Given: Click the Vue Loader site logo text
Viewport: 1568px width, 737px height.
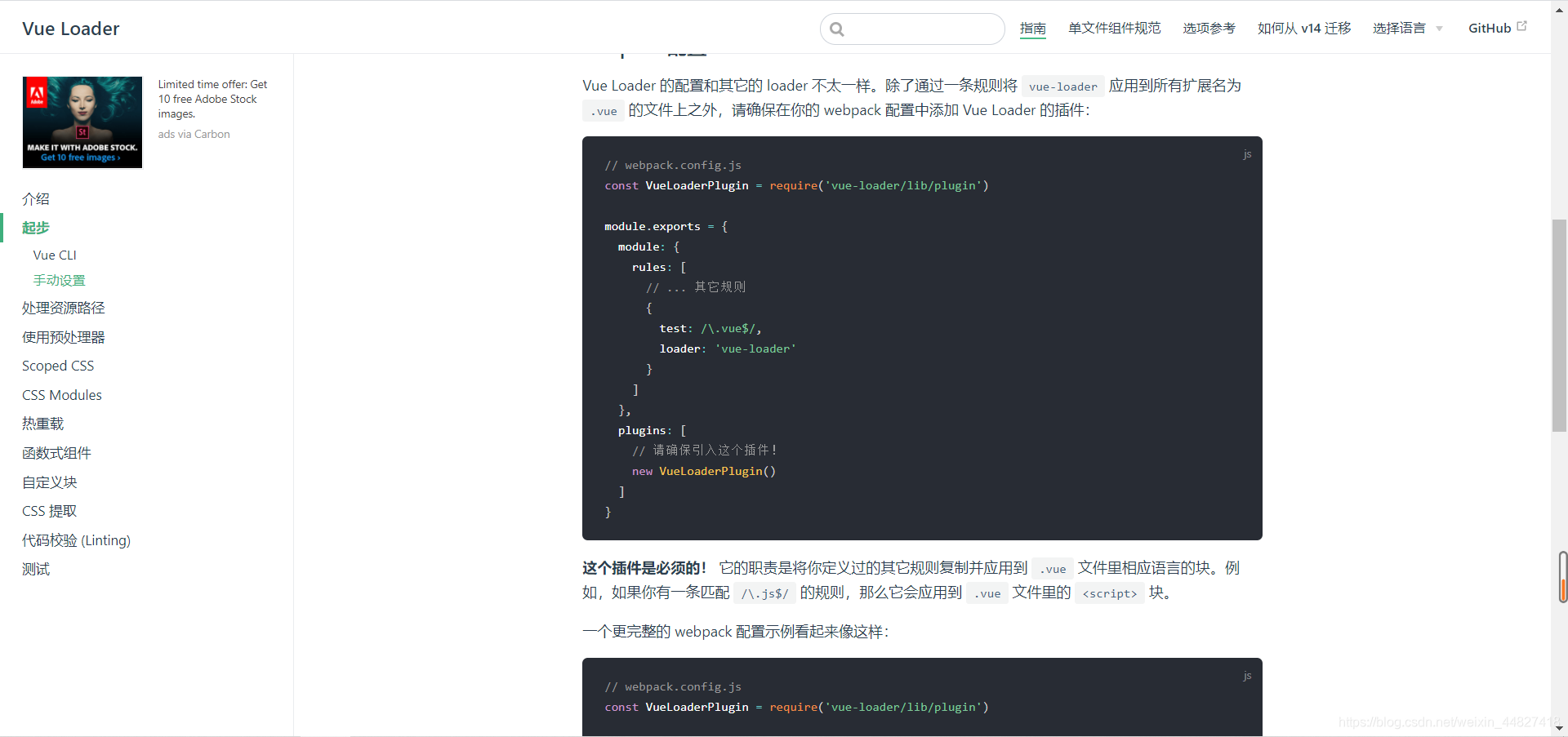Looking at the screenshot, I should (x=71, y=28).
